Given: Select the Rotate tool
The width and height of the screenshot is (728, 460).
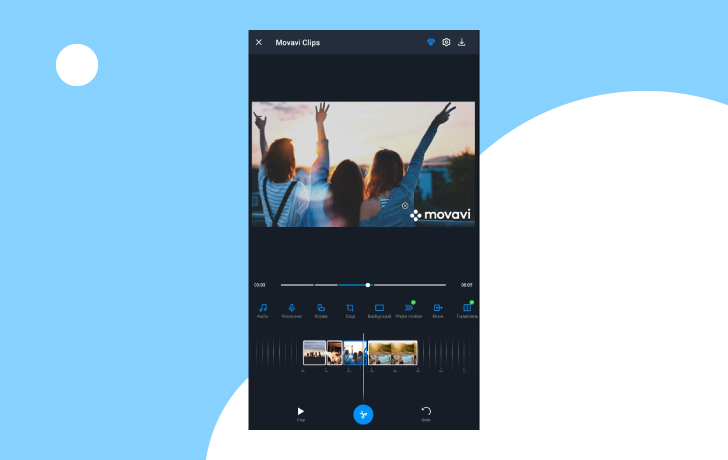Looking at the screenshot, I should click(321, 311).
